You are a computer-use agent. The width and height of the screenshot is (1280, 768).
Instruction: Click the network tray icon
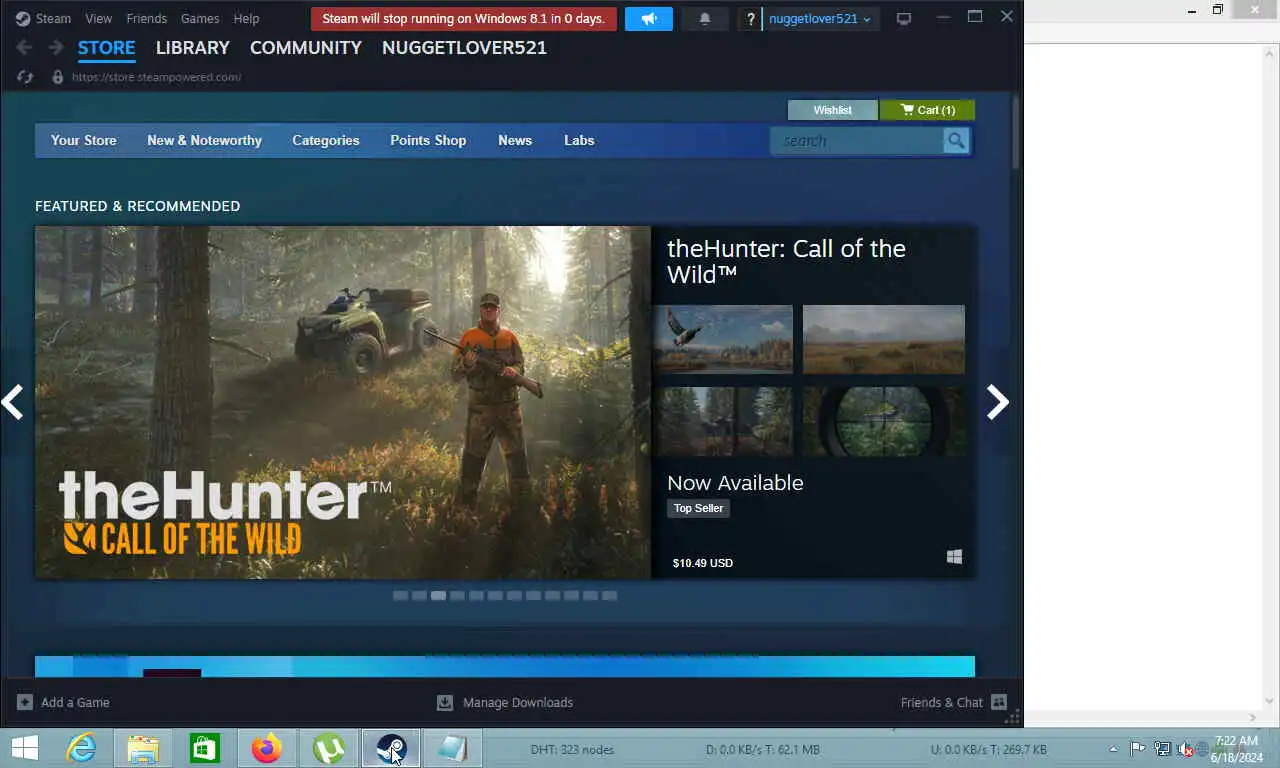point(1162,749)
